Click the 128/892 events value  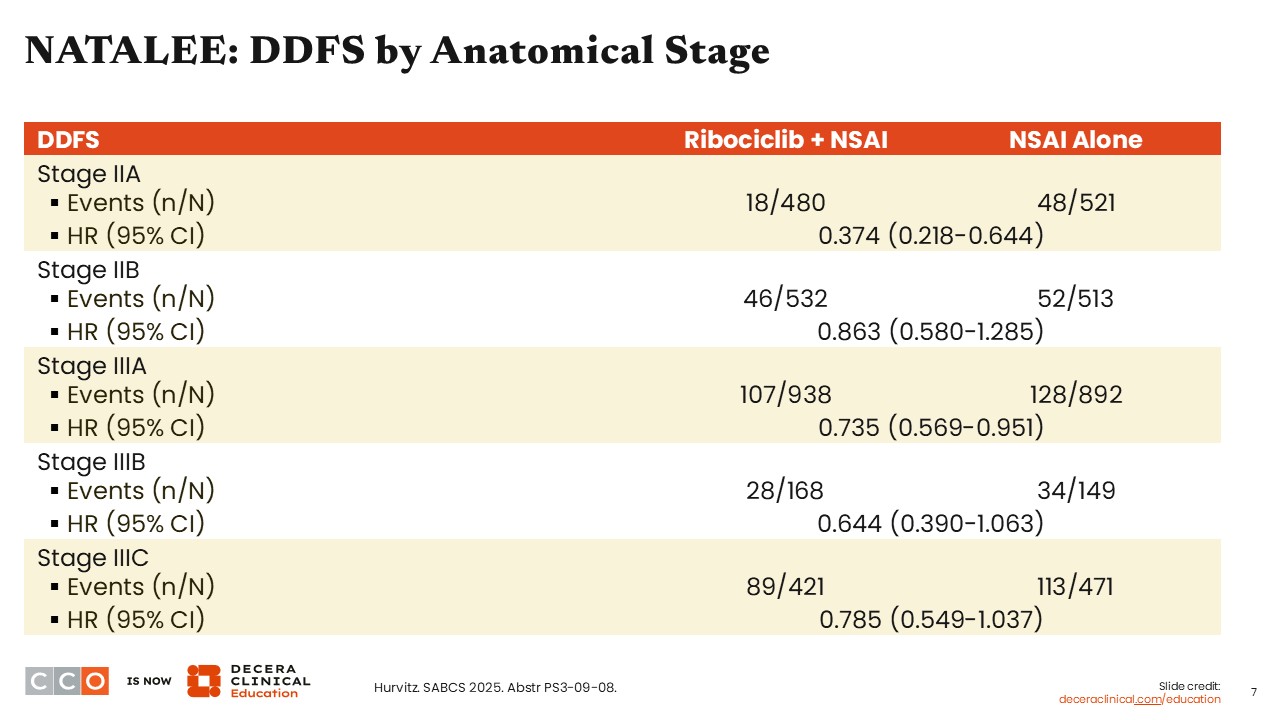tap(1075, 395)
